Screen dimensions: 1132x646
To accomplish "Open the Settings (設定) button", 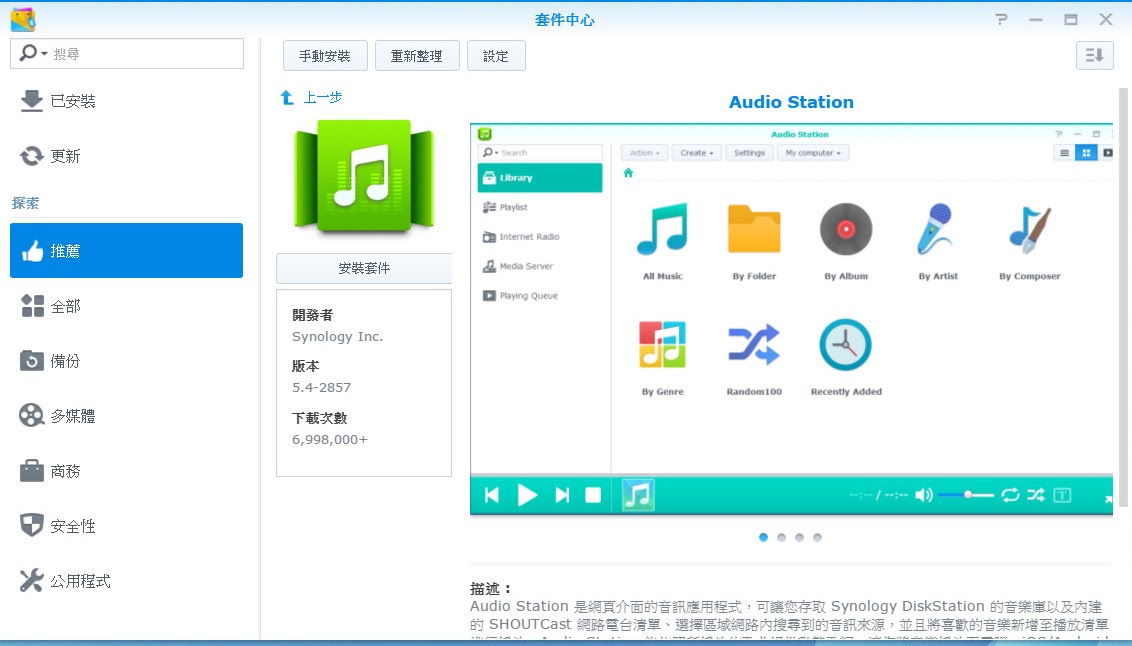I will (x=496, y=56).
